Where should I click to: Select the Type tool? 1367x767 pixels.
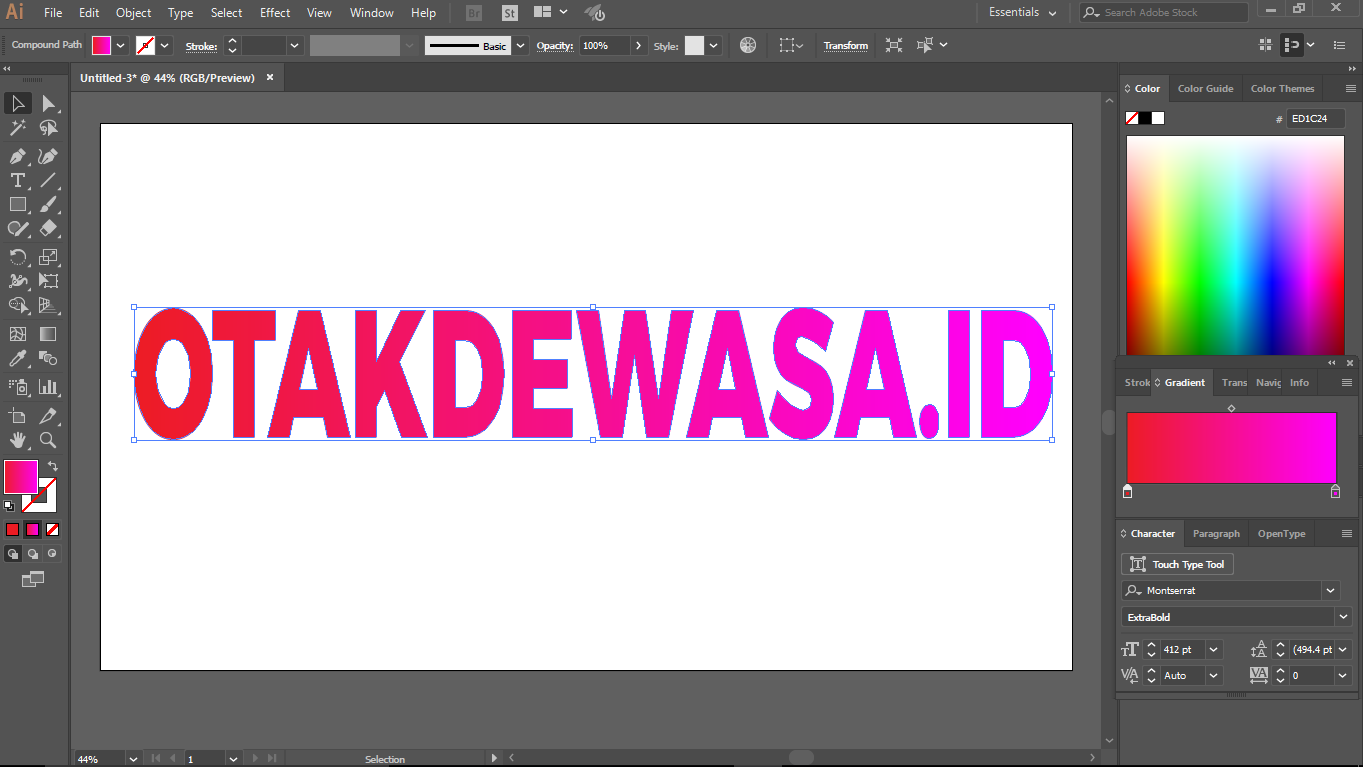coord(18,181)
